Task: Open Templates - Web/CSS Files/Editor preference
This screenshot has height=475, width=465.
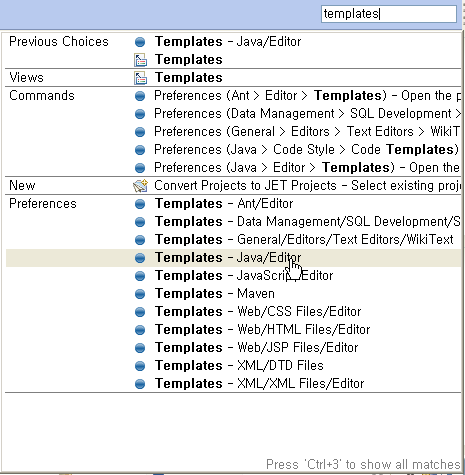Action: [x=258, y=312]
